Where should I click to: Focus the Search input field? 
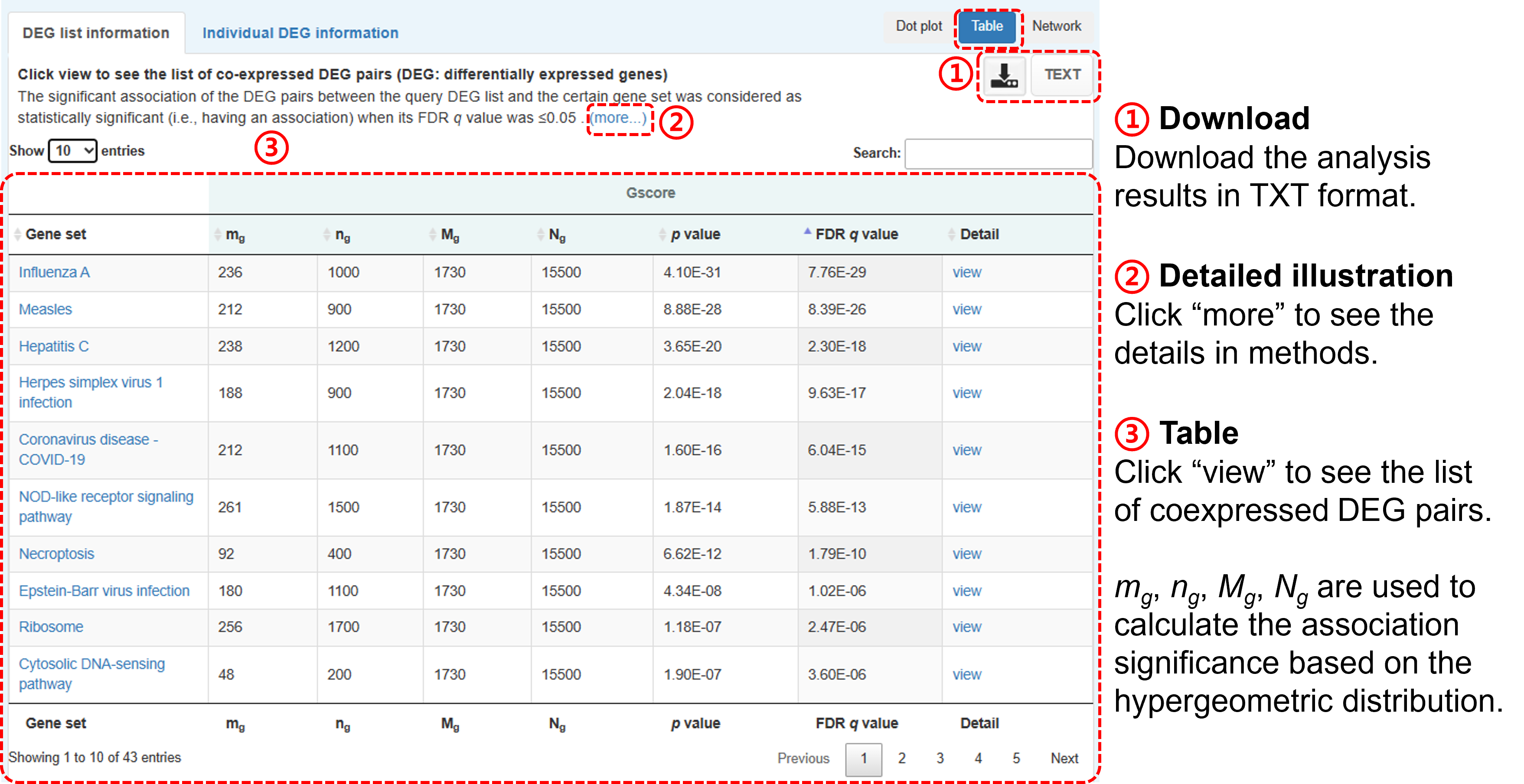[998, 154]
